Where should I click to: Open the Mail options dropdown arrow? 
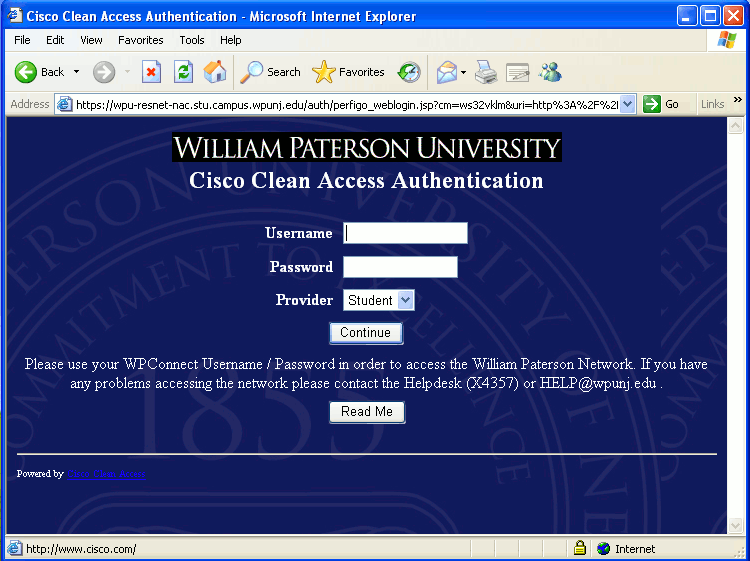pos(463,73)
